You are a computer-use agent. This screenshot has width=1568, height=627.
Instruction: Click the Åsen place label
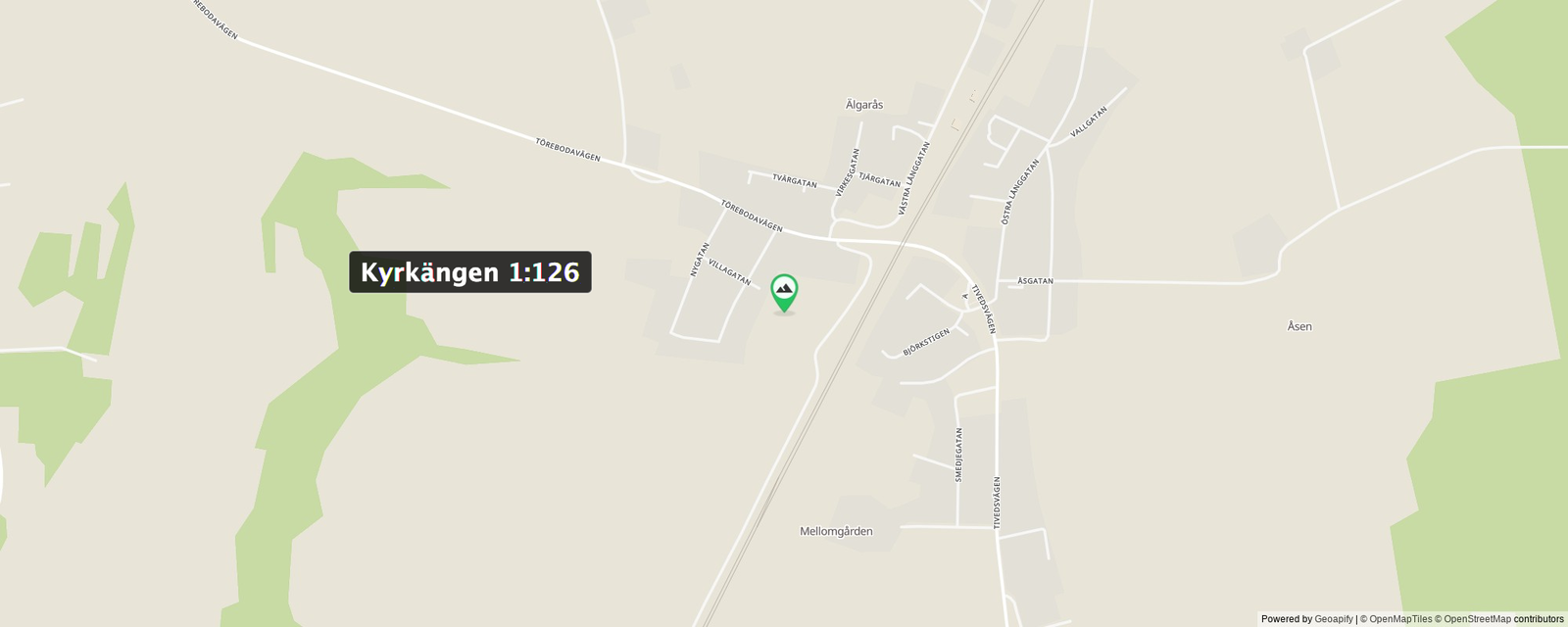(x=1299, y=326)
